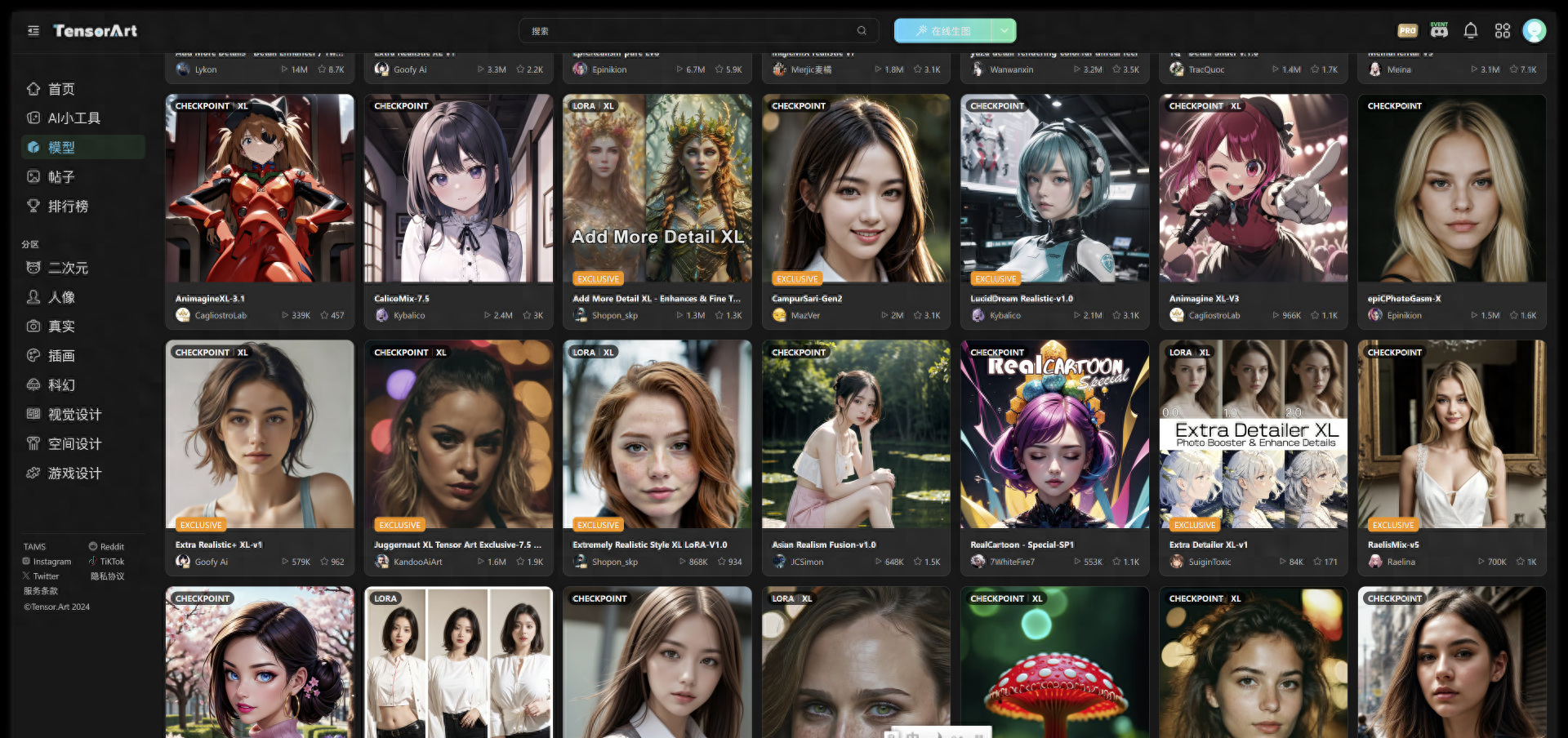Select the 人像 category

click(x=82, y=297)
